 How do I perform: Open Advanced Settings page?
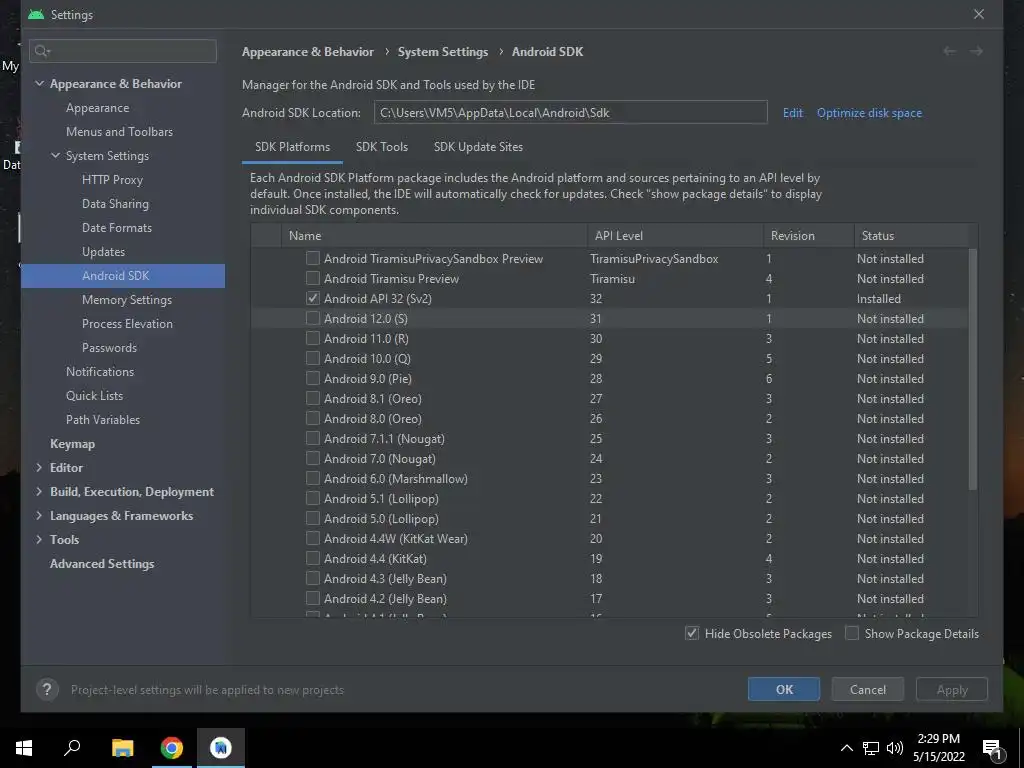102,564
